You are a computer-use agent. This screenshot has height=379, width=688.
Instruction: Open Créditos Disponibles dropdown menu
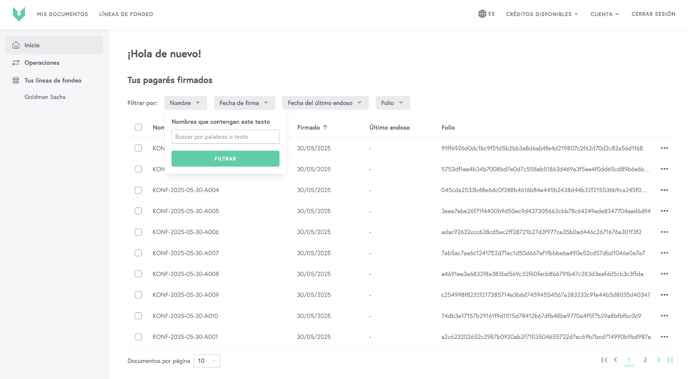coord(542,14)
